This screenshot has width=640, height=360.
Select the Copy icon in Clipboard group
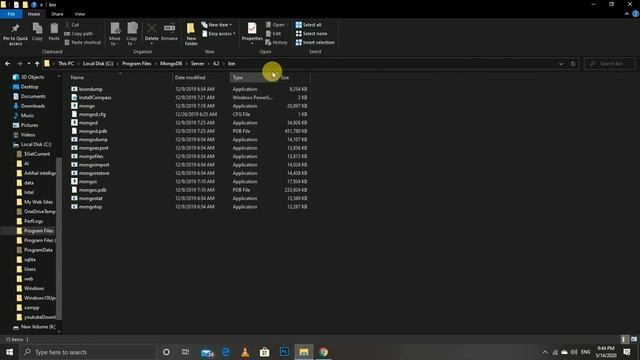click(37, 32)
